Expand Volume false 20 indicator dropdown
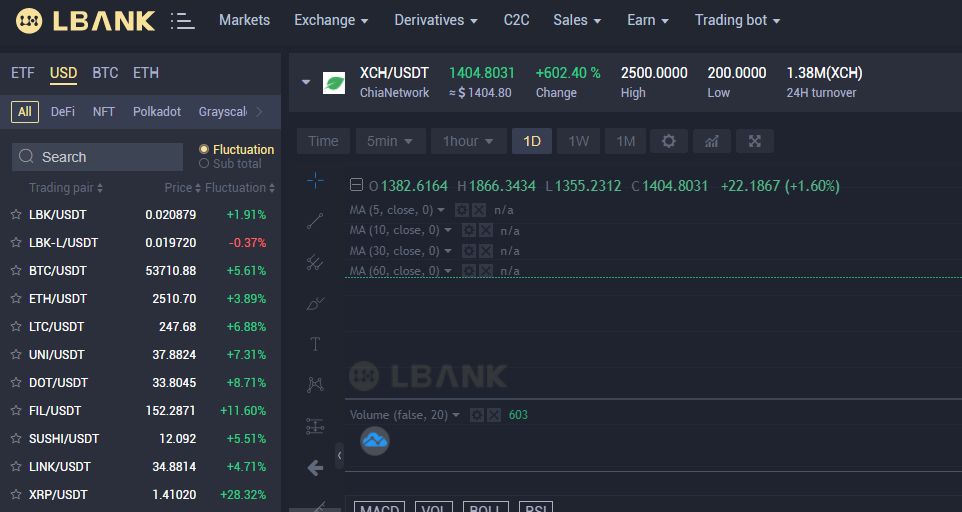The width and height of the screenshot is (962, 512). click(x=456, y=415)
